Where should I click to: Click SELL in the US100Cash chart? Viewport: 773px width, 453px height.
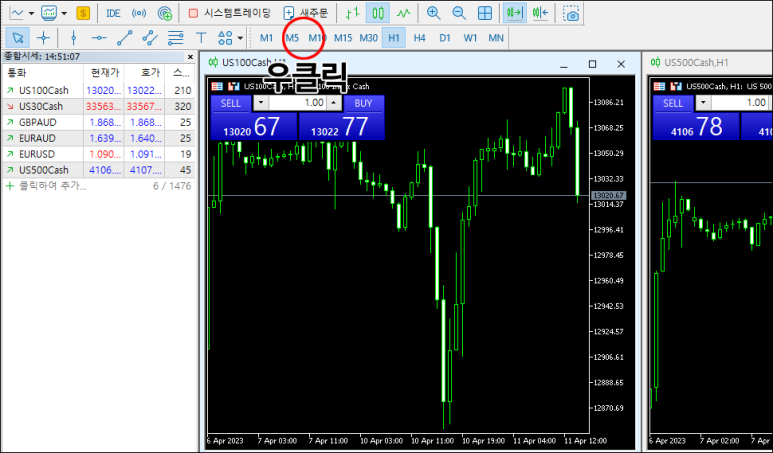(231, 104)
